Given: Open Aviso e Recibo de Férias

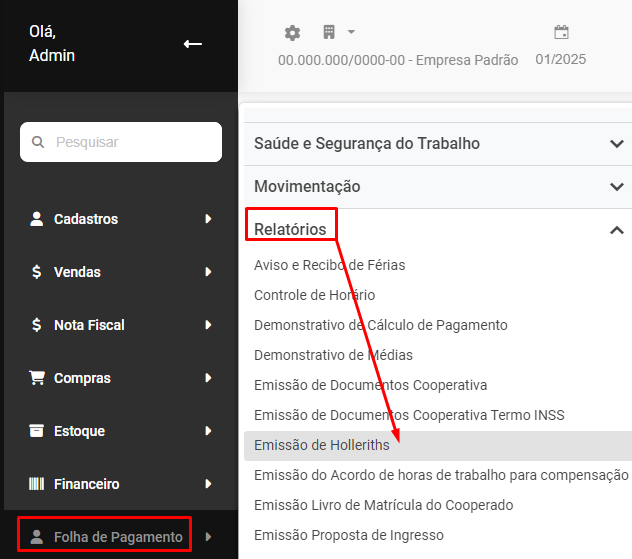Looking at the screenshot, I should (x=329, y=265).
